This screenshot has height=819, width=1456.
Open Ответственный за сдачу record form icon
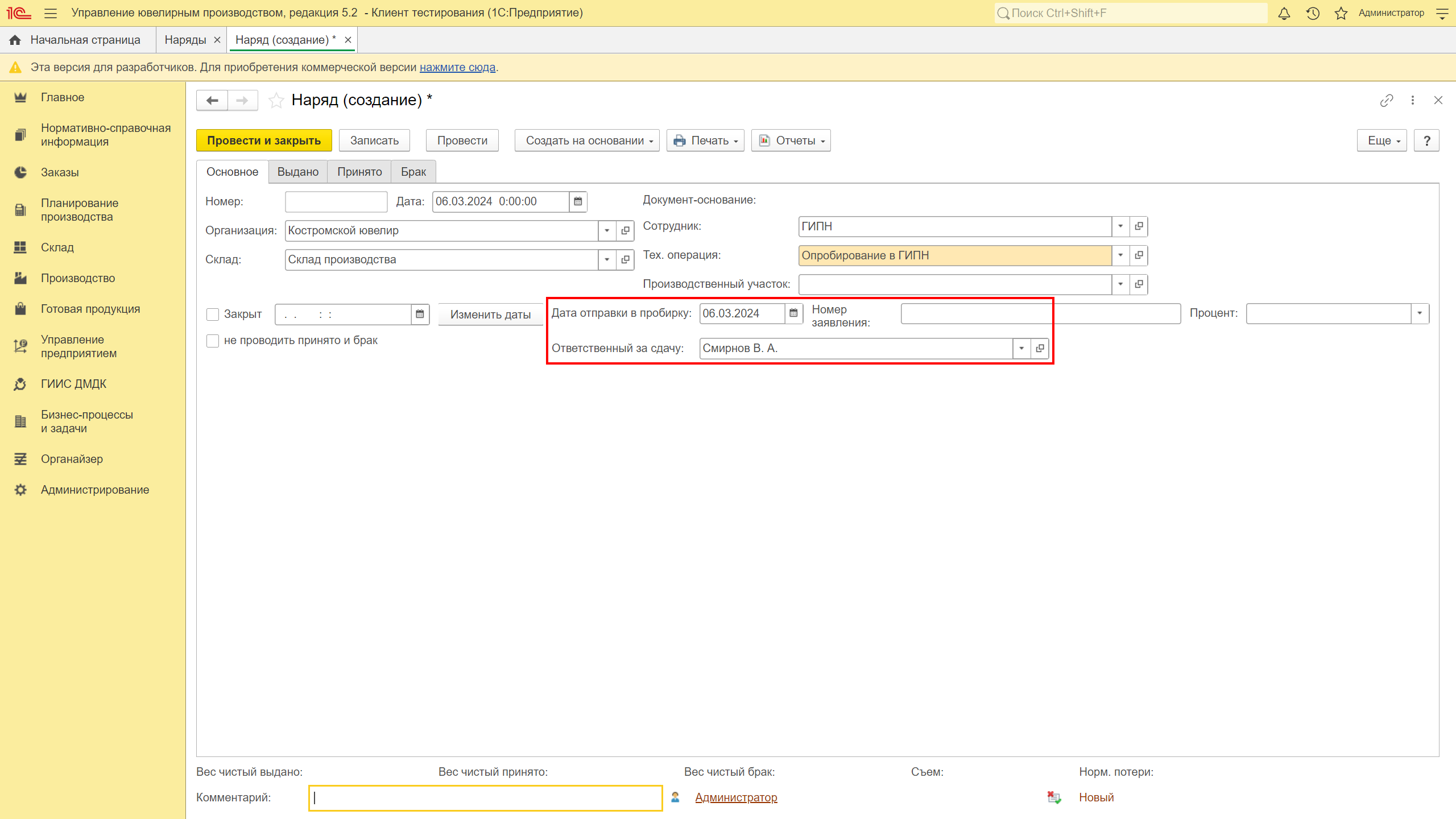pyautogui.click(x=1040, y=348)
